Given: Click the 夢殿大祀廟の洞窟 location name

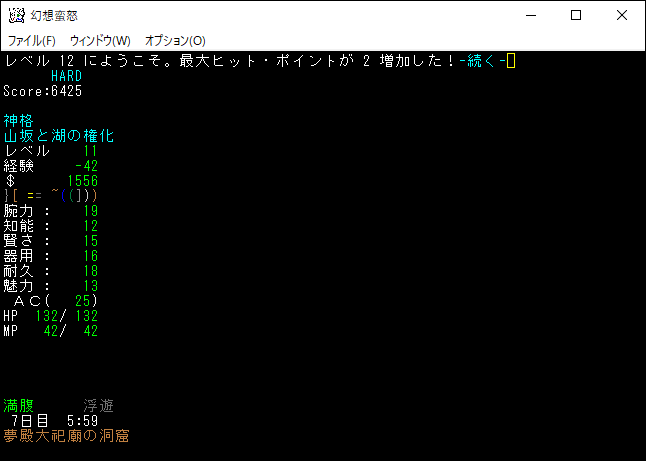Looking at the screenshot, I should [x=66, y=436].
